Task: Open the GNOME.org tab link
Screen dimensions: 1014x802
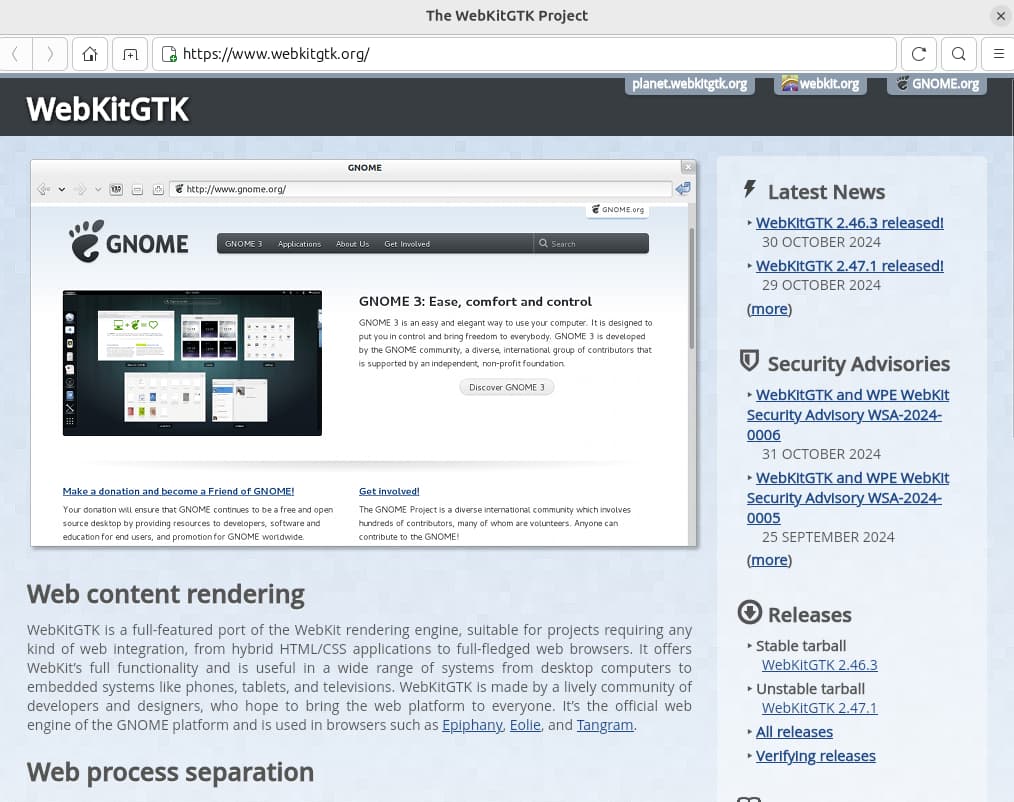Action: (937, 84)
